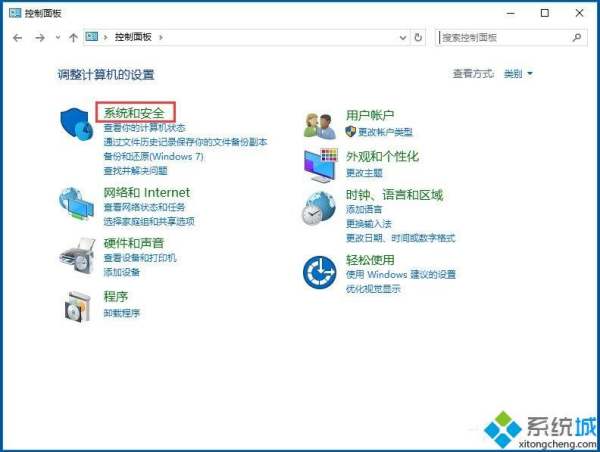Viewport: 600px width, 452px height.
Task: Click the Programs disc box icon
Action: tap(78, 306)
